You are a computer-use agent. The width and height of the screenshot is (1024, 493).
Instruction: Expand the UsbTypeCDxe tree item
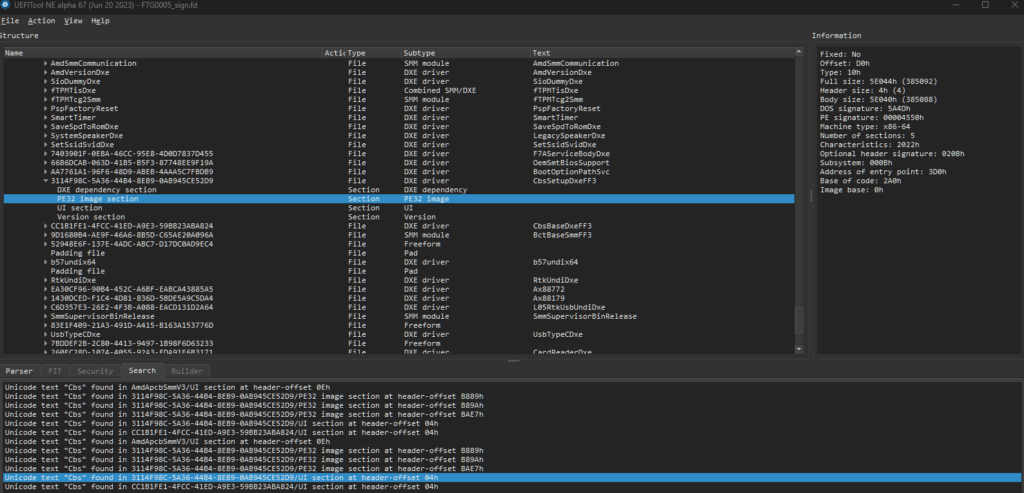tap(46, 334)
